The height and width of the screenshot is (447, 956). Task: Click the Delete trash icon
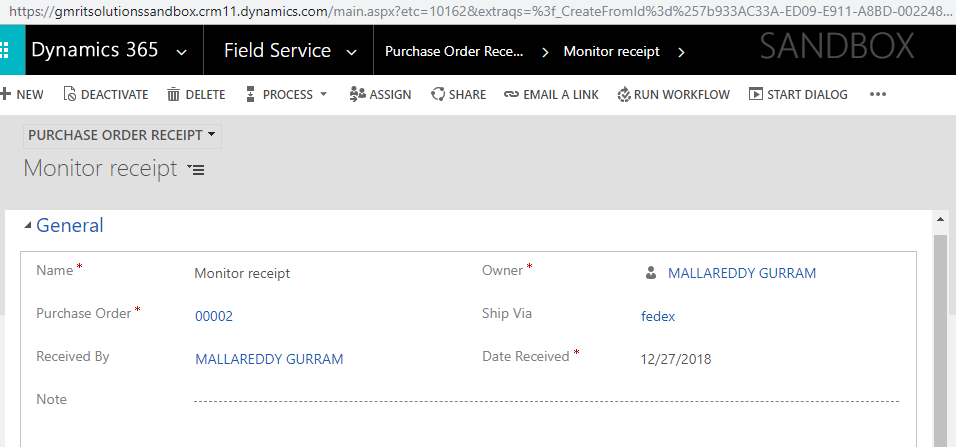(x=174, y=95)
